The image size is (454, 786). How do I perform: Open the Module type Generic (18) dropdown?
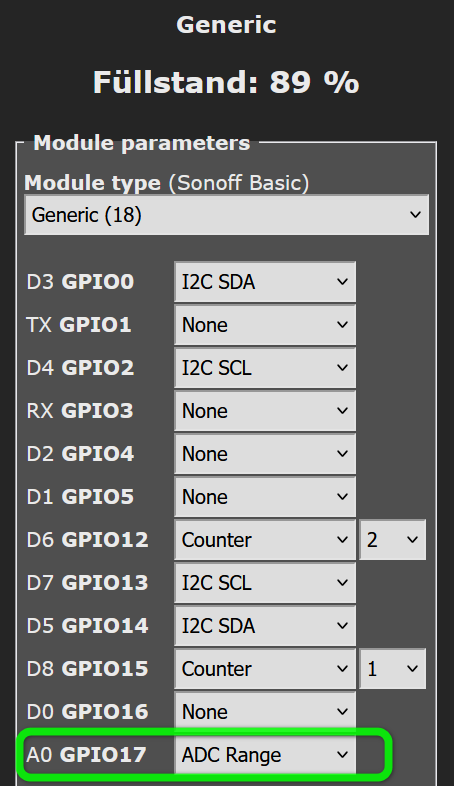click(226, 215)
